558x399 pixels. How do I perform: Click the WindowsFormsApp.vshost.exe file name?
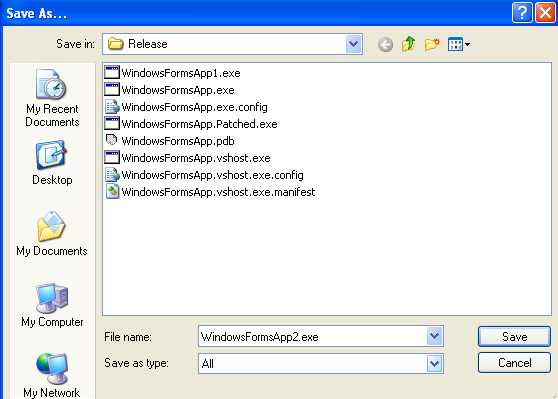click(196, 158)
